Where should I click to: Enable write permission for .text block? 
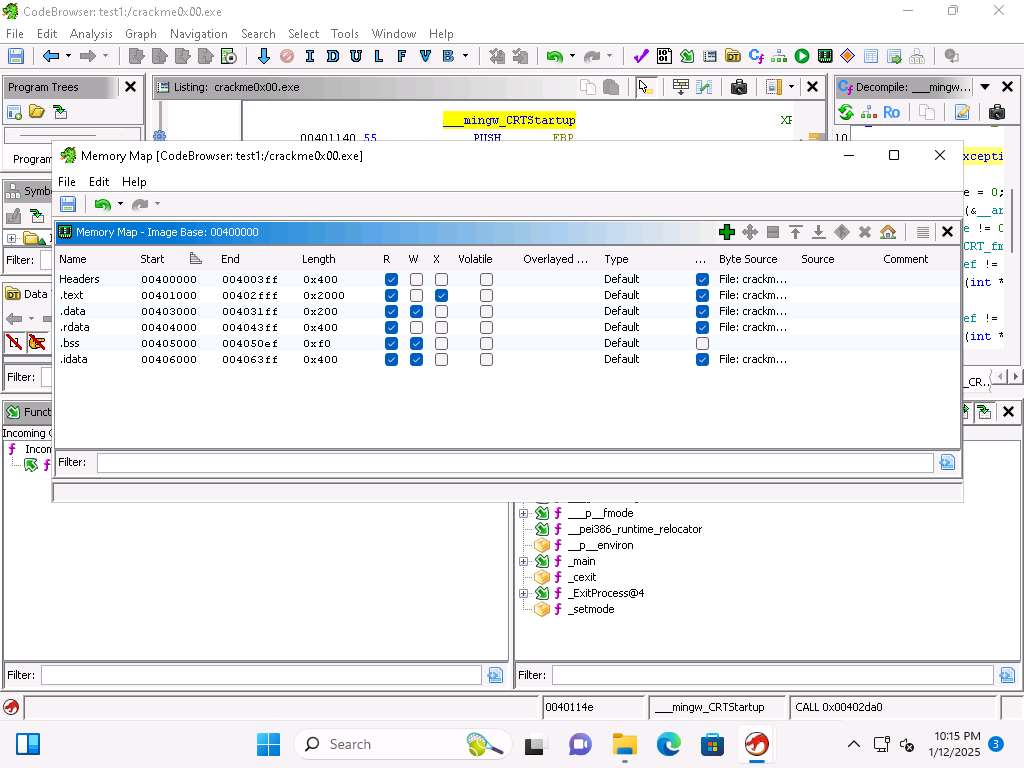[416, 295]
